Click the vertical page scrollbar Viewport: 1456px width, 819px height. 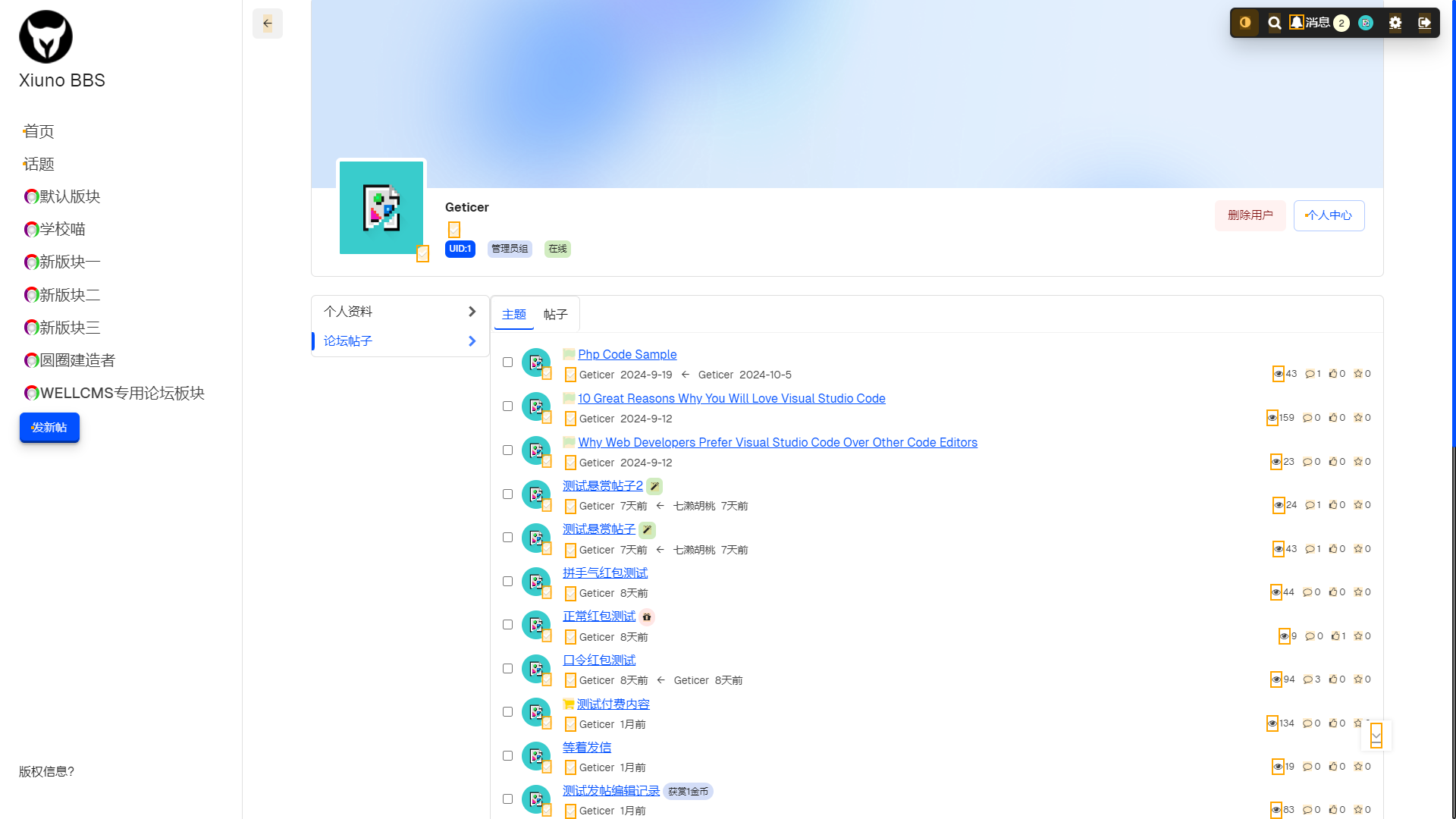[1453, 227]
